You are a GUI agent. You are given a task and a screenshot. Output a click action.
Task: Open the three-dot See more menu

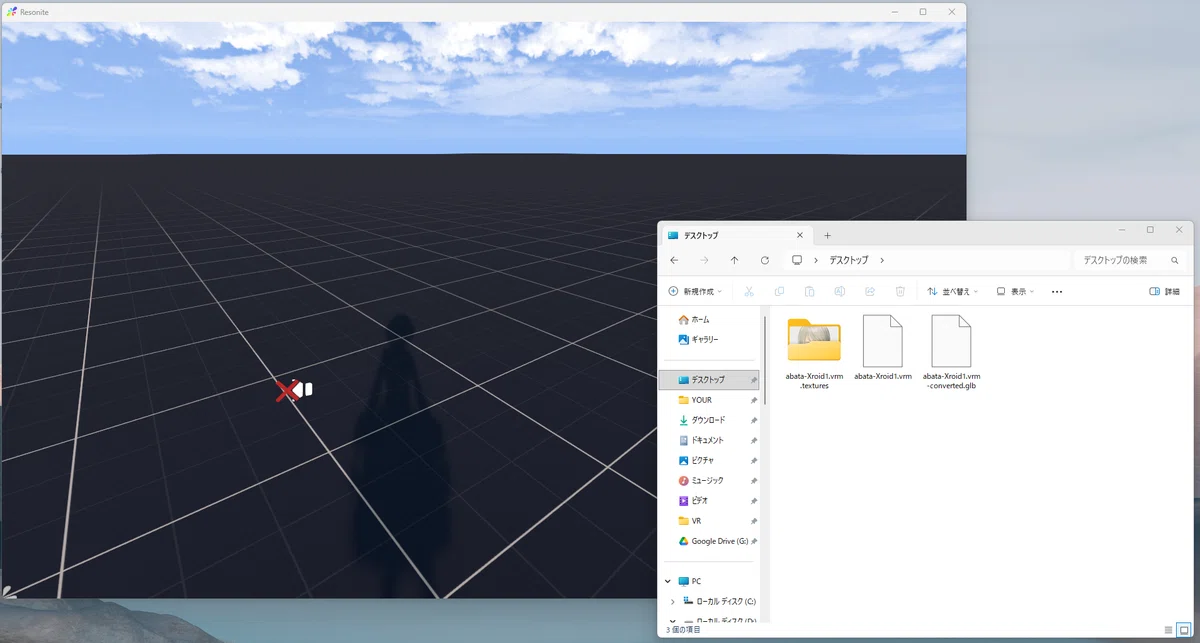(x=1057, y=292)
